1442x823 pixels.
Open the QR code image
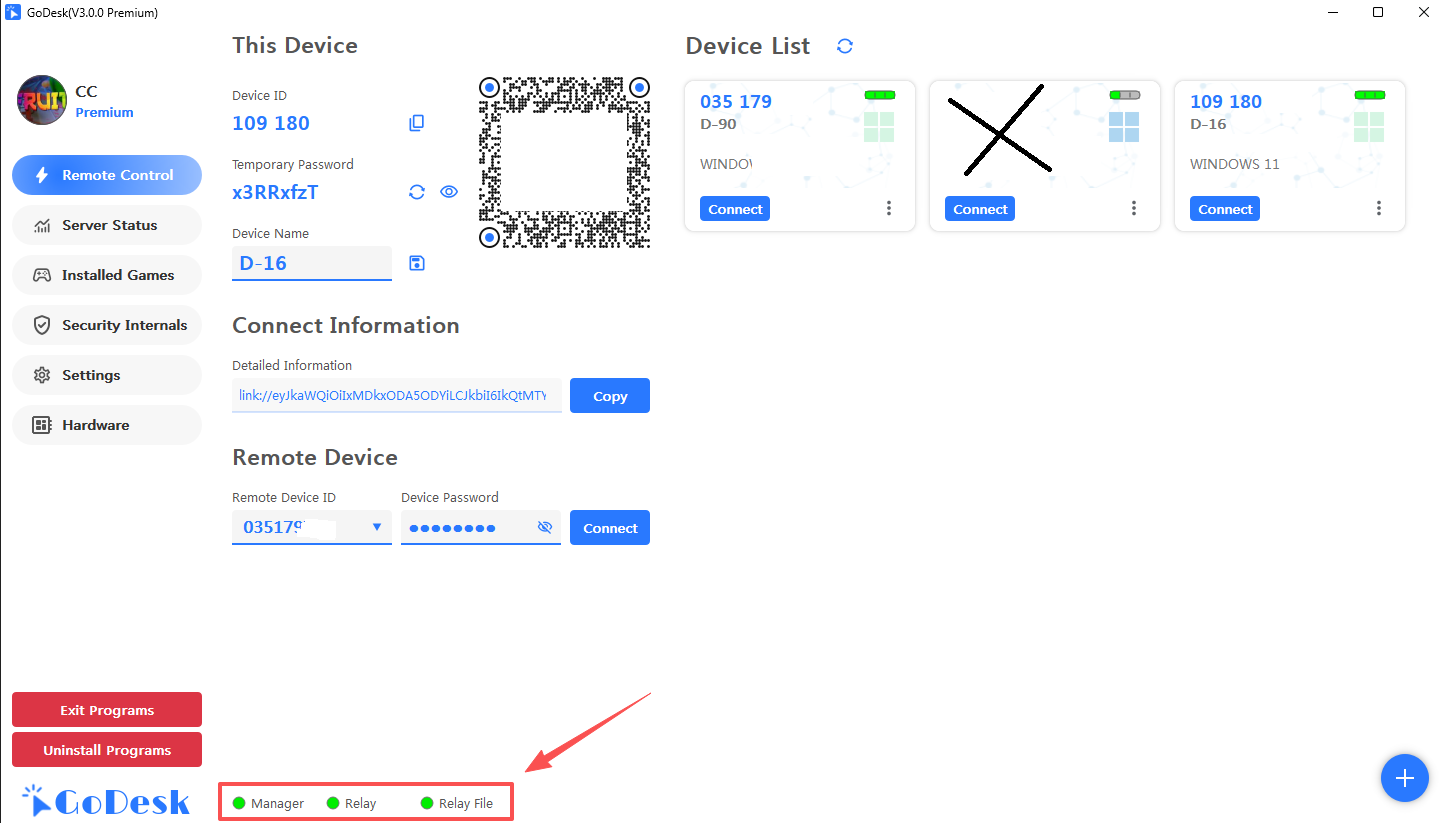(564, 162)
